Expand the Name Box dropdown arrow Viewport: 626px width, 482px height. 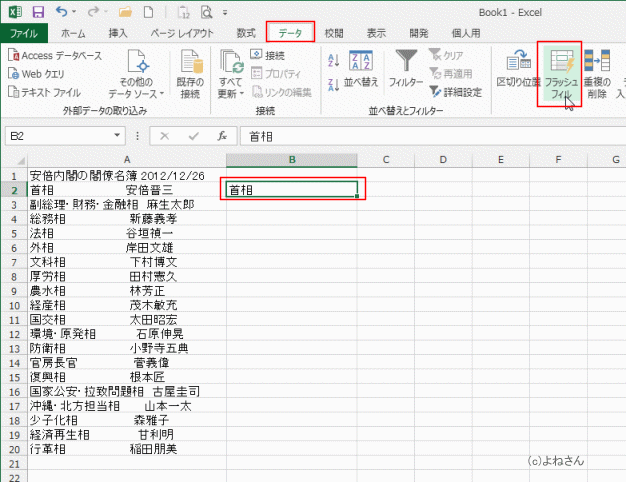[x=117, y=135]
